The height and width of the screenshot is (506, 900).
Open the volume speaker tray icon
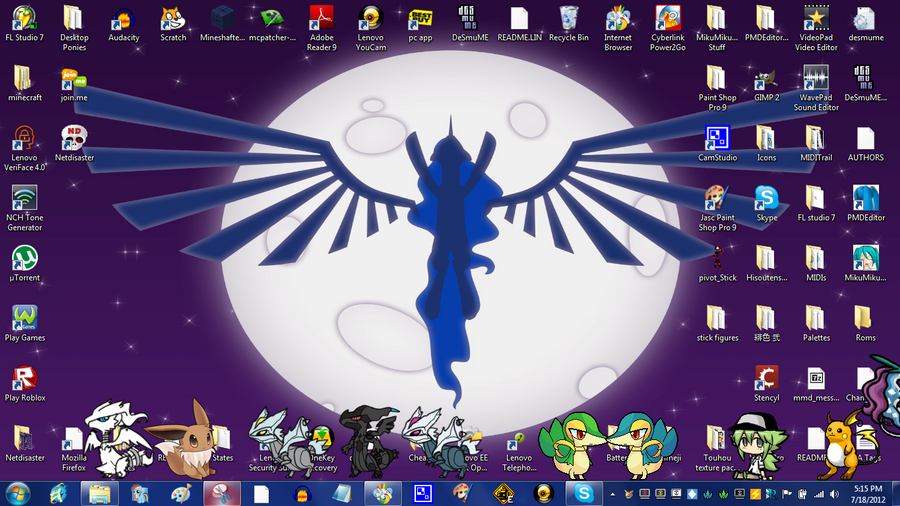click(x=834, y=494)
